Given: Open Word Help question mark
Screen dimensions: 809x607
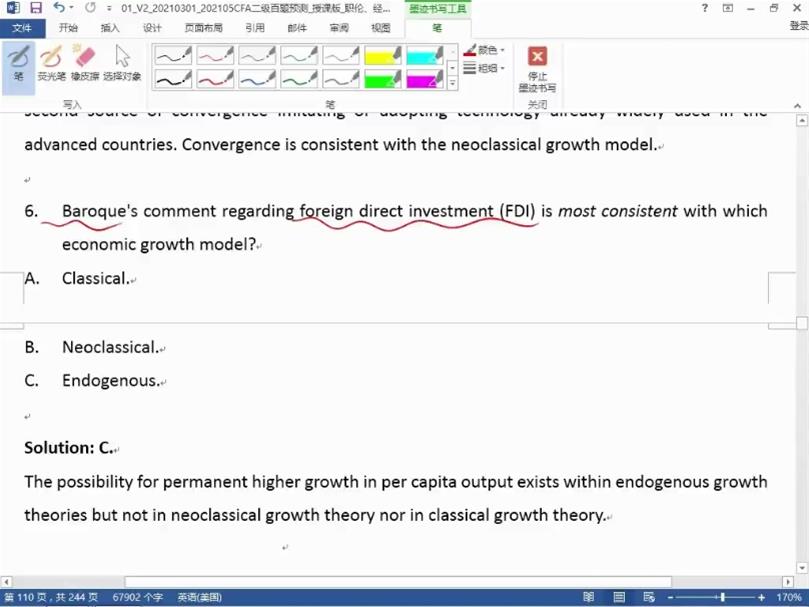Looking at the screenshot, I should click(x=705, y=8).
